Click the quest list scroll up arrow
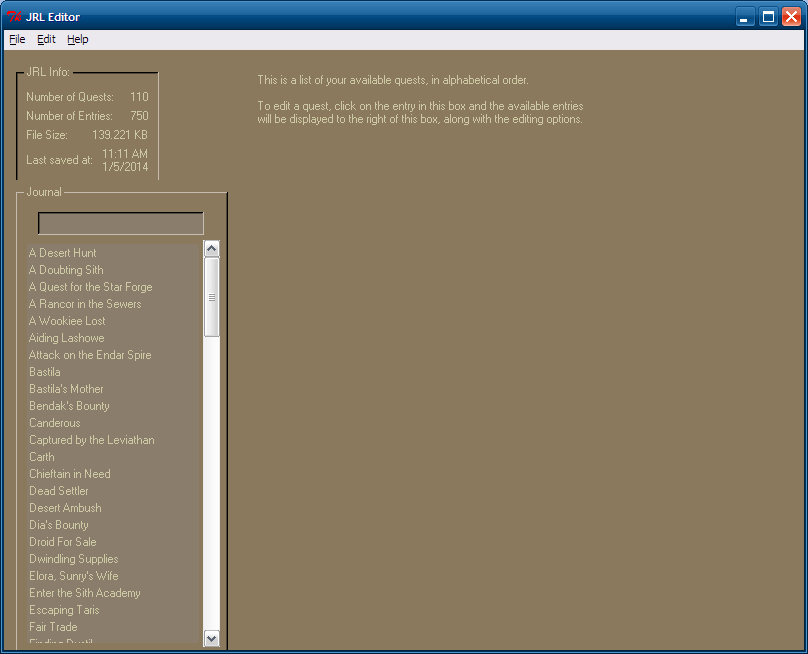Viewport: 808px width, 654px height. point(212,248)
